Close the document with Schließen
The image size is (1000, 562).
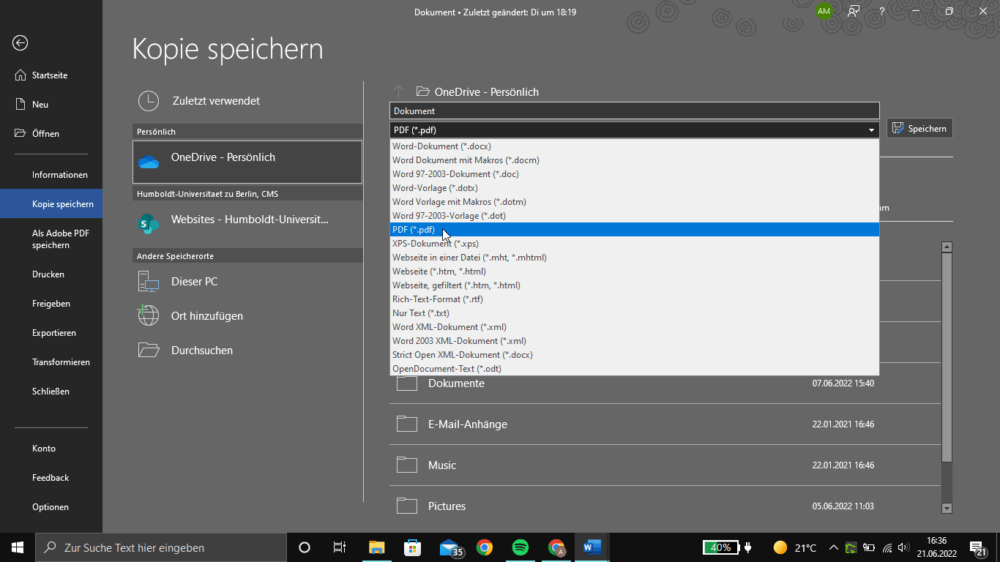51,392
